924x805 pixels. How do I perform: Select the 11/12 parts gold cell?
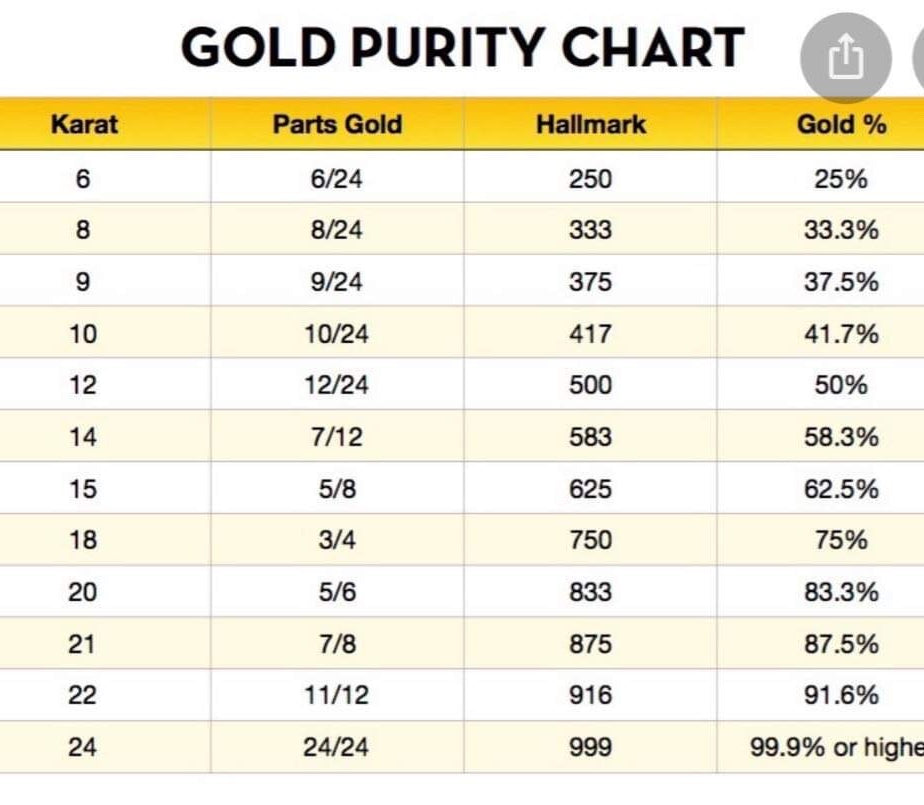[x=337, y=695]
